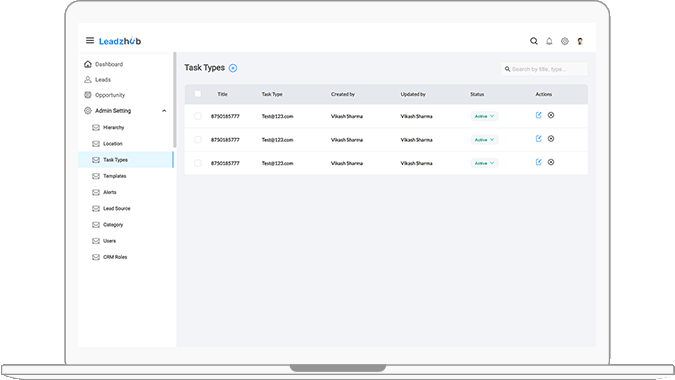
Task: Click the CRM Roles envelope icon
Action: [96, 257]
